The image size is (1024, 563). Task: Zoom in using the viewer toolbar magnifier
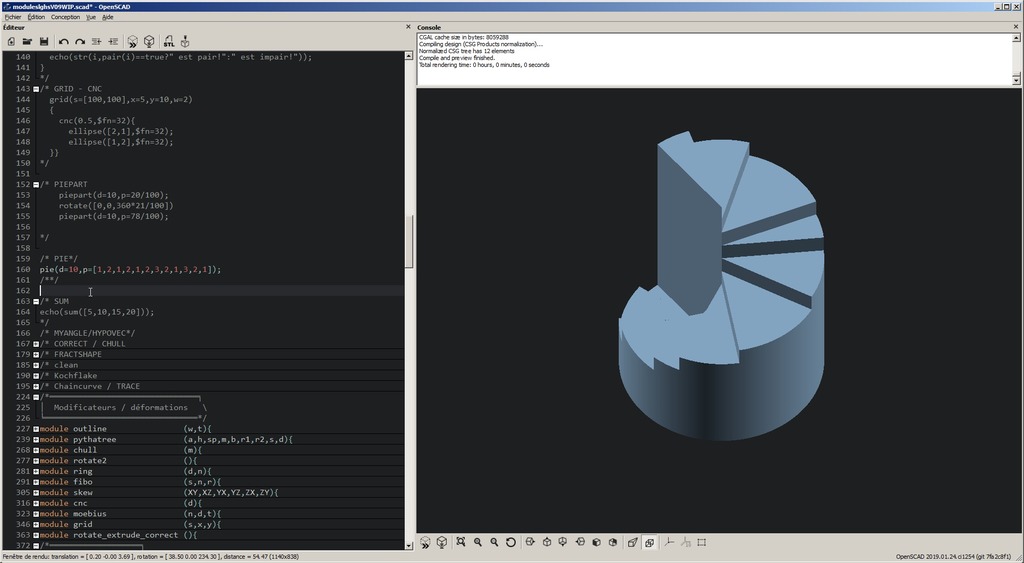478,542
